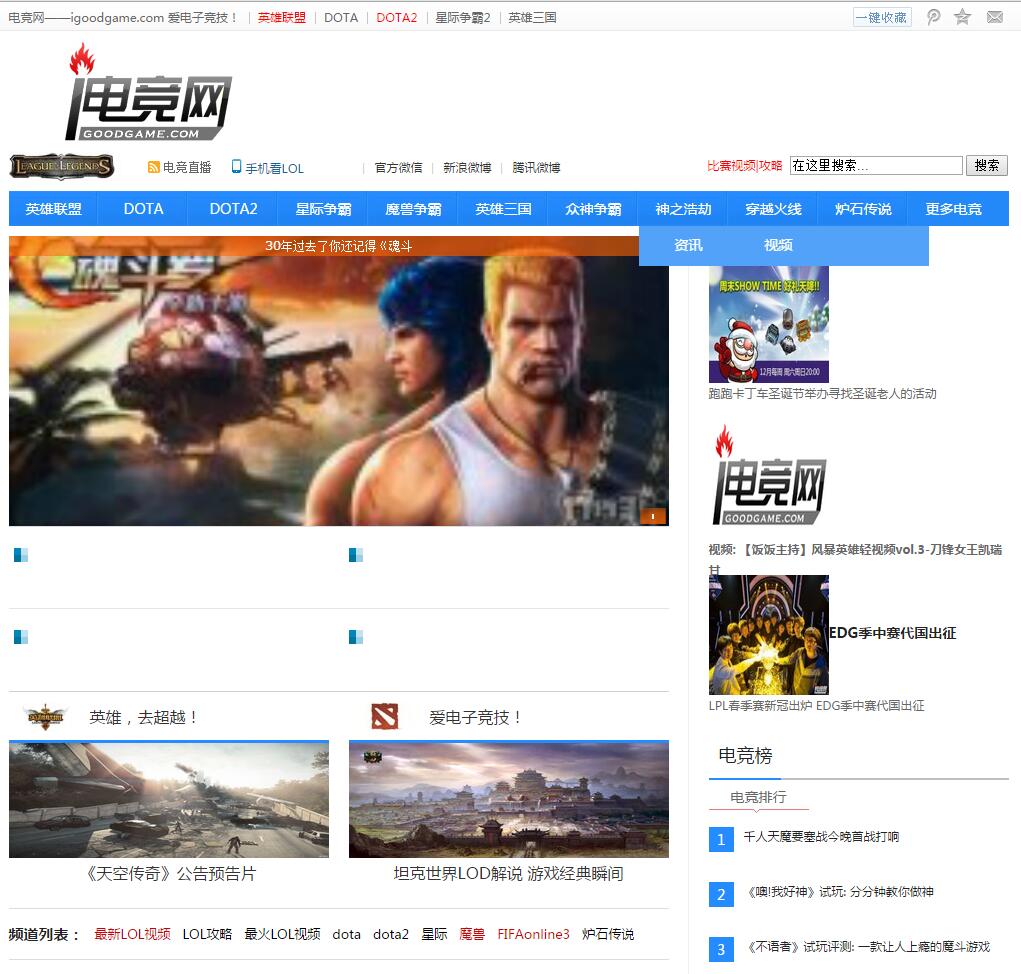The width and height of the screenshot is (1021, 974).
Task: Open the LPL春季赛新冠出炉 article link
Action: click(x=816, y=705)
